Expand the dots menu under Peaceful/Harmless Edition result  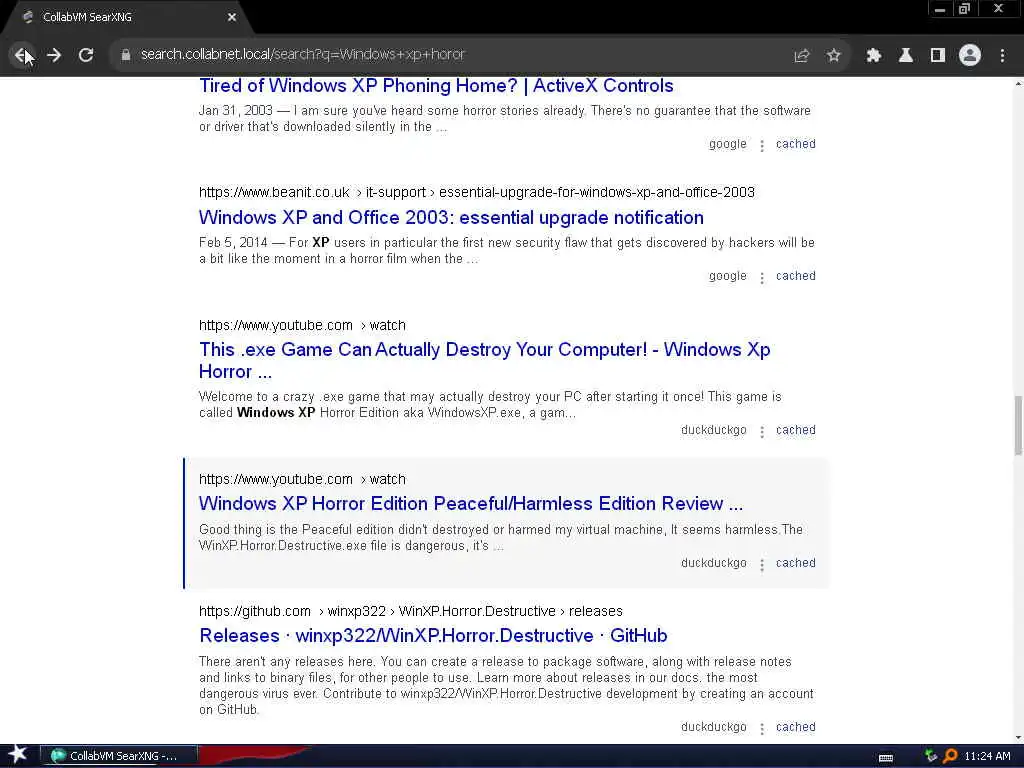tap(761, 565)
